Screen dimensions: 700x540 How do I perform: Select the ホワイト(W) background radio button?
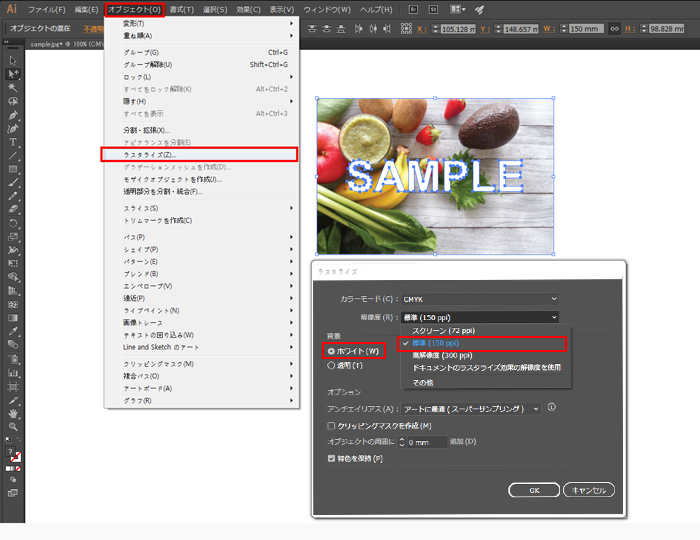(x=332, y=351)
